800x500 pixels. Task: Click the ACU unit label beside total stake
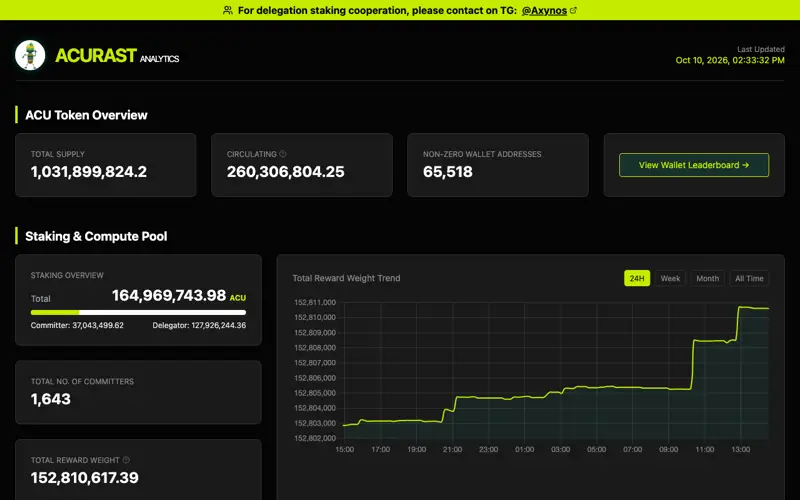pyautogui.click(x=238, y=298)
